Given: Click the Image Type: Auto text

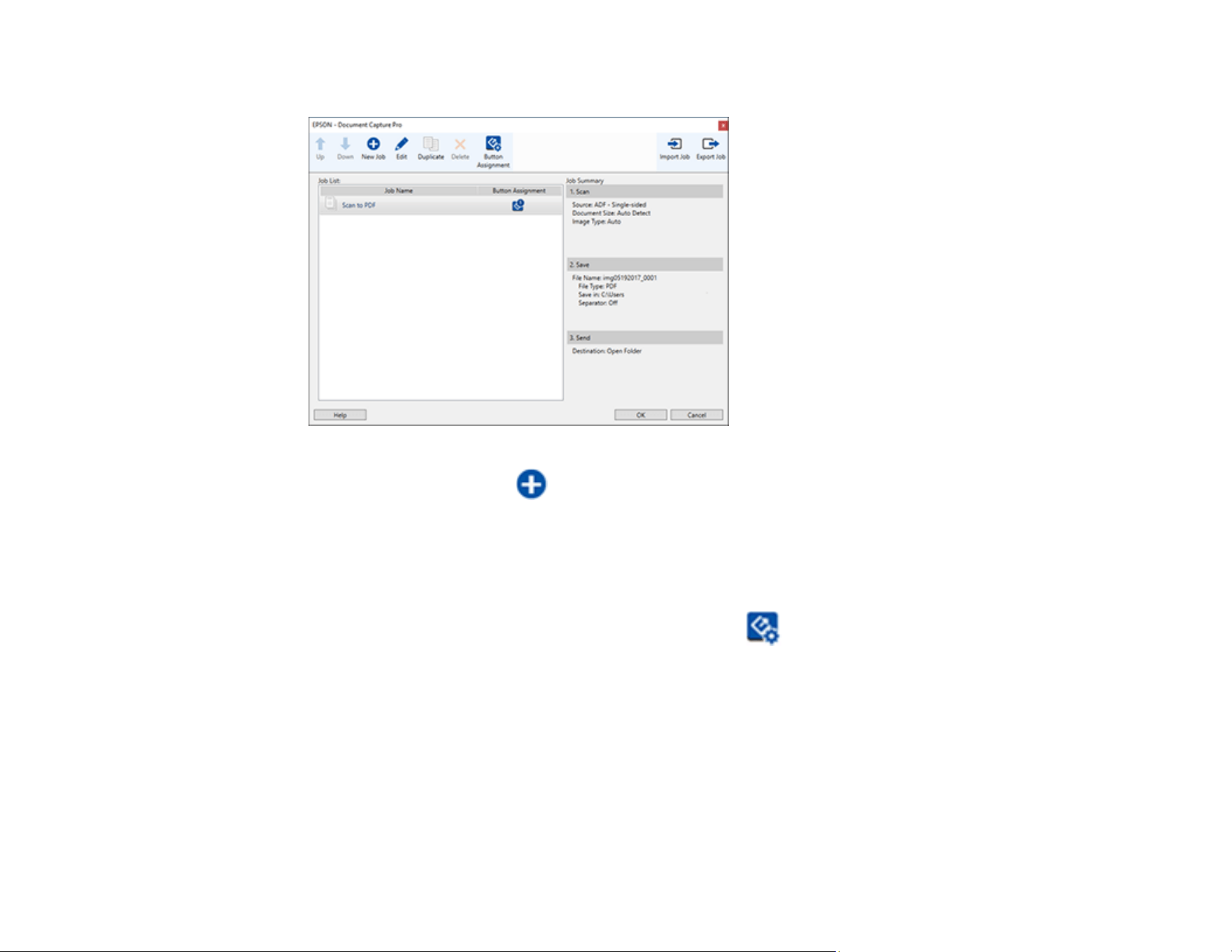Looking at the screenshot, I should (596, 222).
